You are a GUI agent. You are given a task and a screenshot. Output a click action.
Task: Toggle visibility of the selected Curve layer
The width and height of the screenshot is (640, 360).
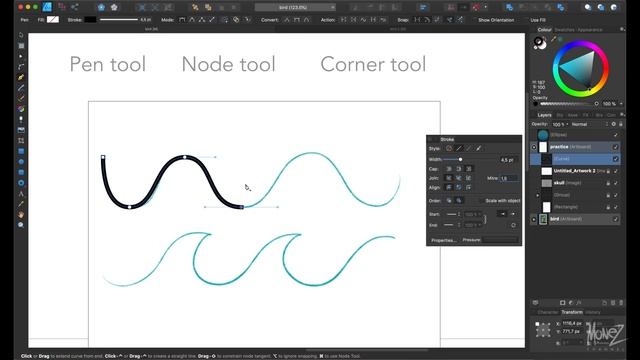(615, 159)
